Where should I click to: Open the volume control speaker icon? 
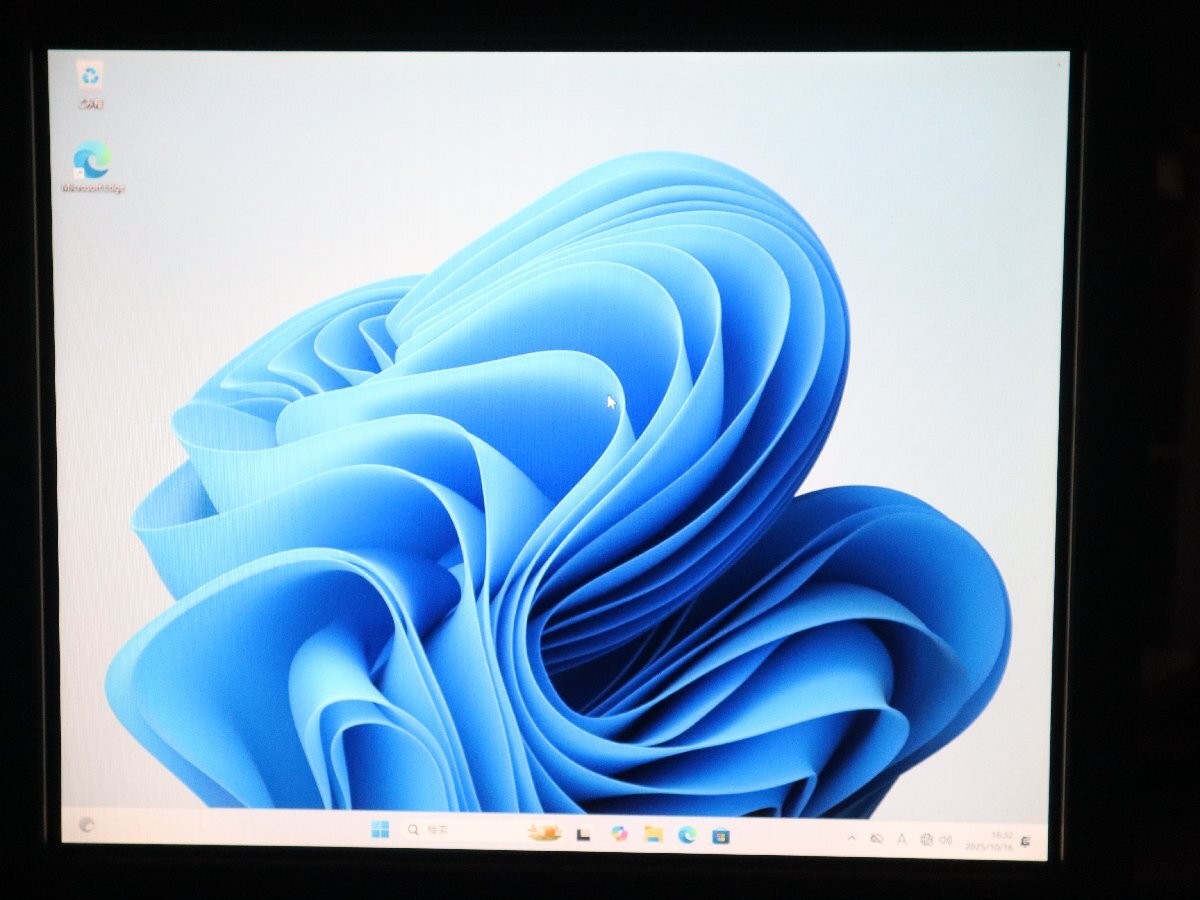tap(946, 840)
